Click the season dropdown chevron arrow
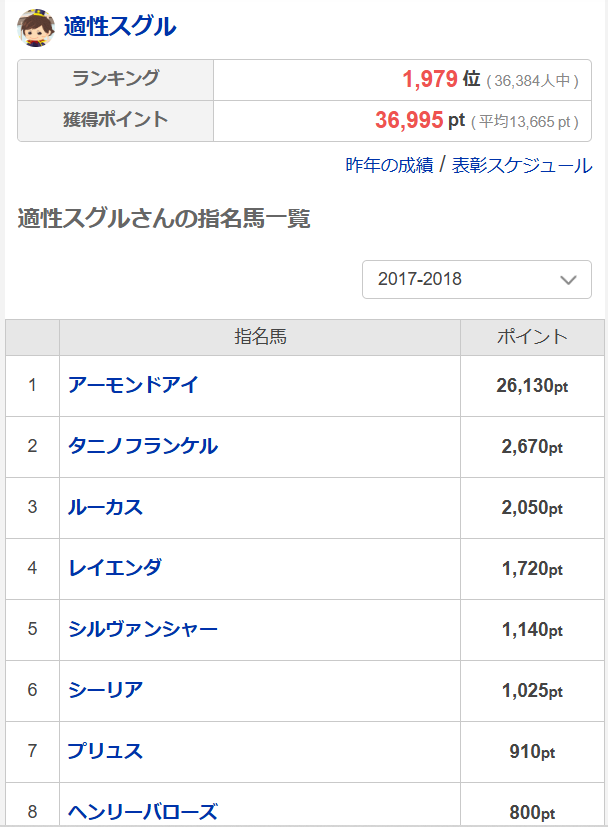The height and width of the screenshot is (827, 608). tap(568, 280)
